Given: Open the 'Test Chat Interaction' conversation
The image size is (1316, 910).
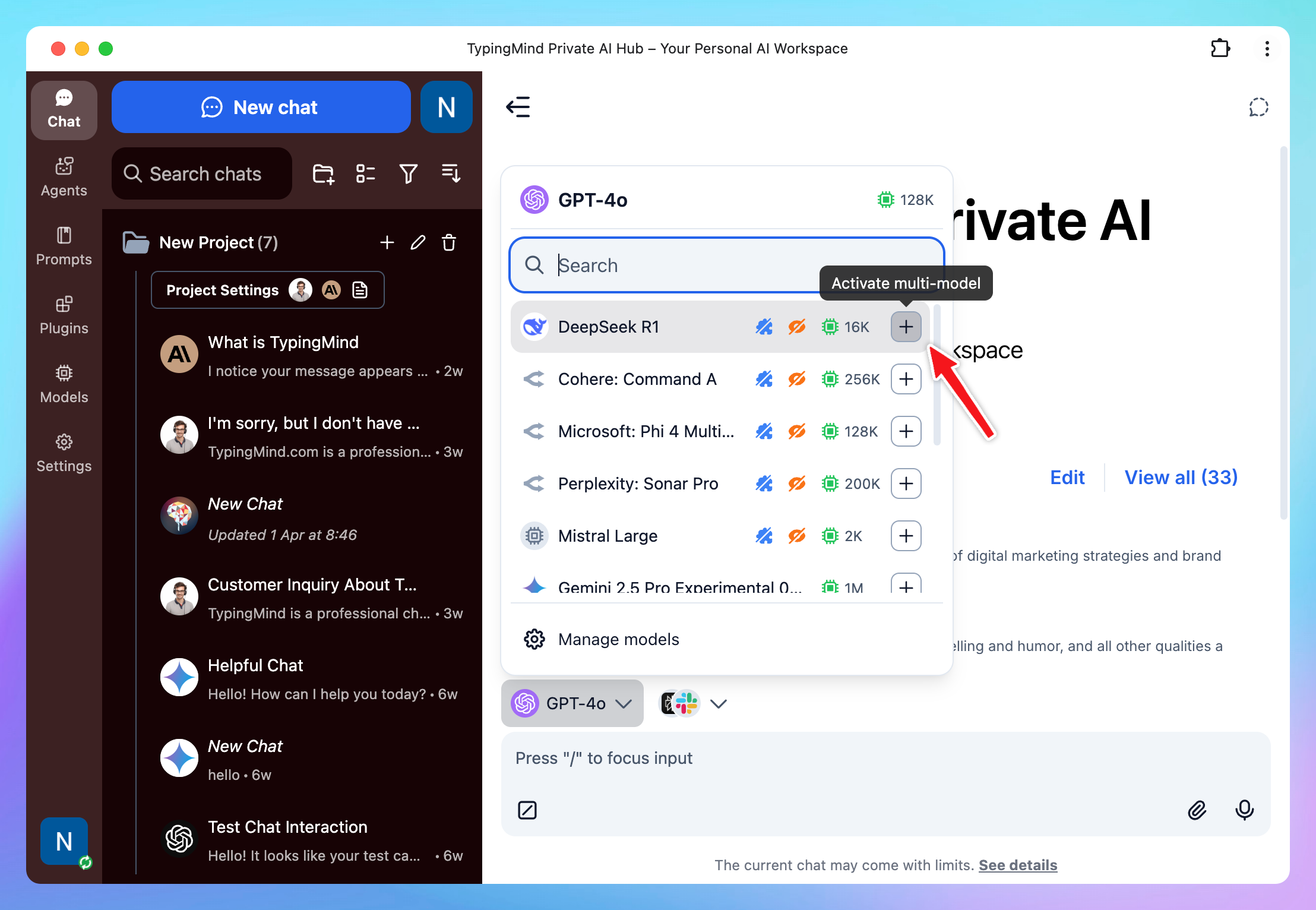Looking at the screenshot, I should point(311,841).
